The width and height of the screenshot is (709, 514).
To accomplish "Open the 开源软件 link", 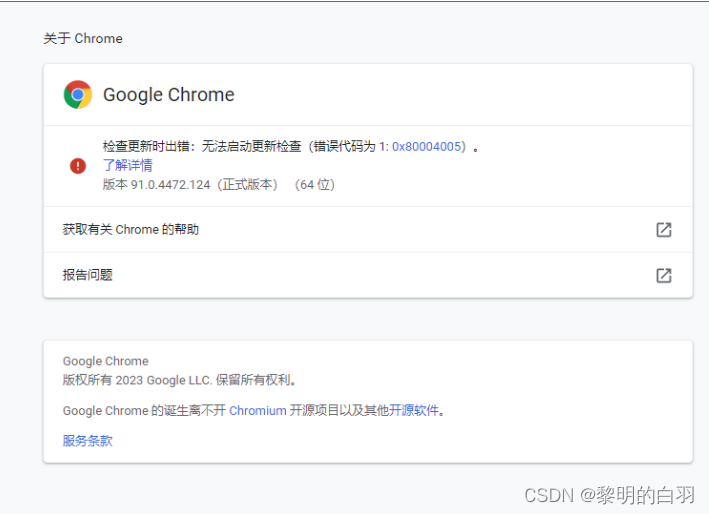I will (x=414, y=410).
